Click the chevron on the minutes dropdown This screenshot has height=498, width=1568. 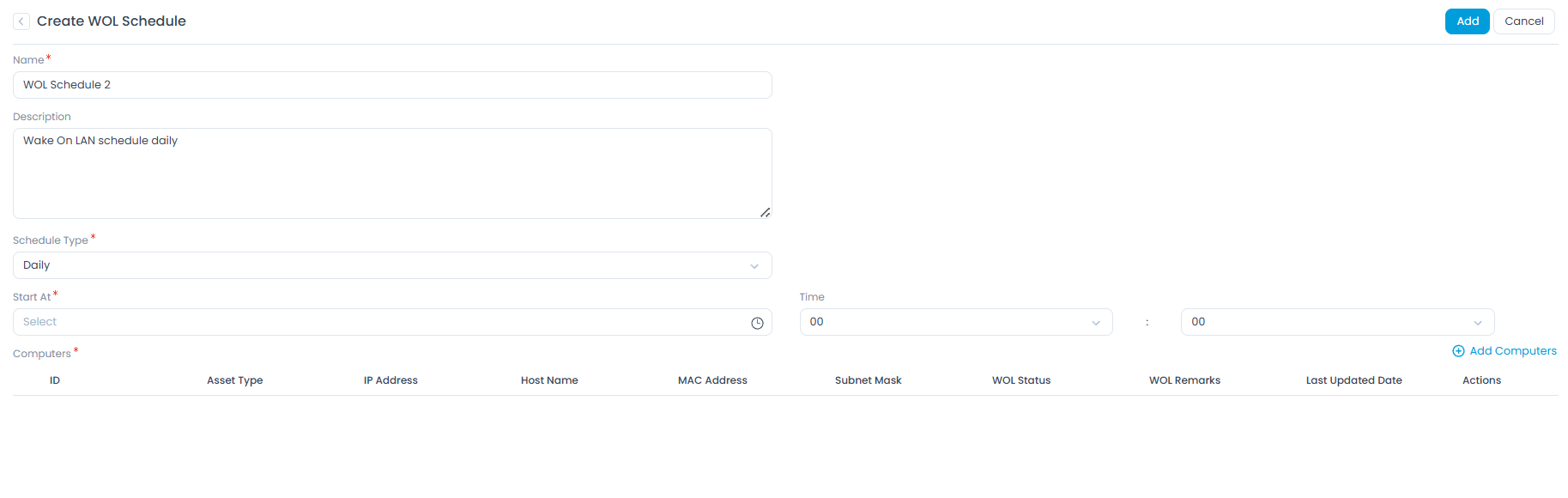point(1477,322)
